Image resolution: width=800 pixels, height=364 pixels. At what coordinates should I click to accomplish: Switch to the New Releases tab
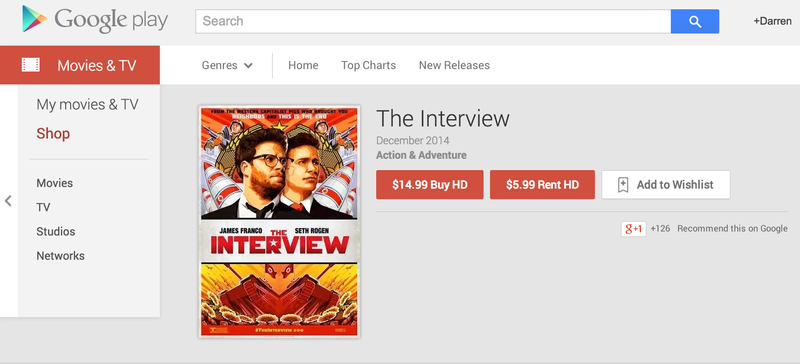454,65
